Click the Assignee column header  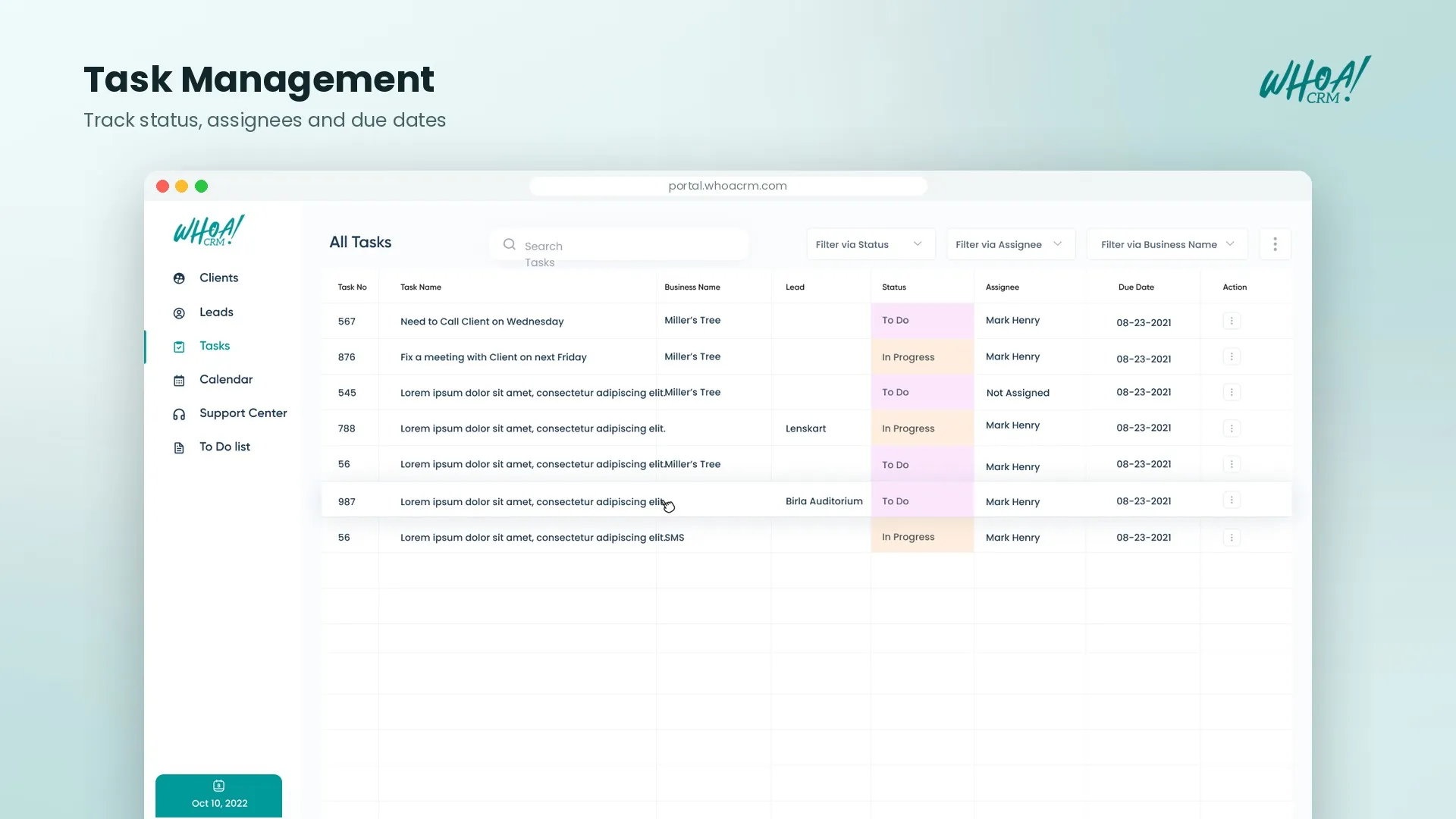[x=1002, y=287]
